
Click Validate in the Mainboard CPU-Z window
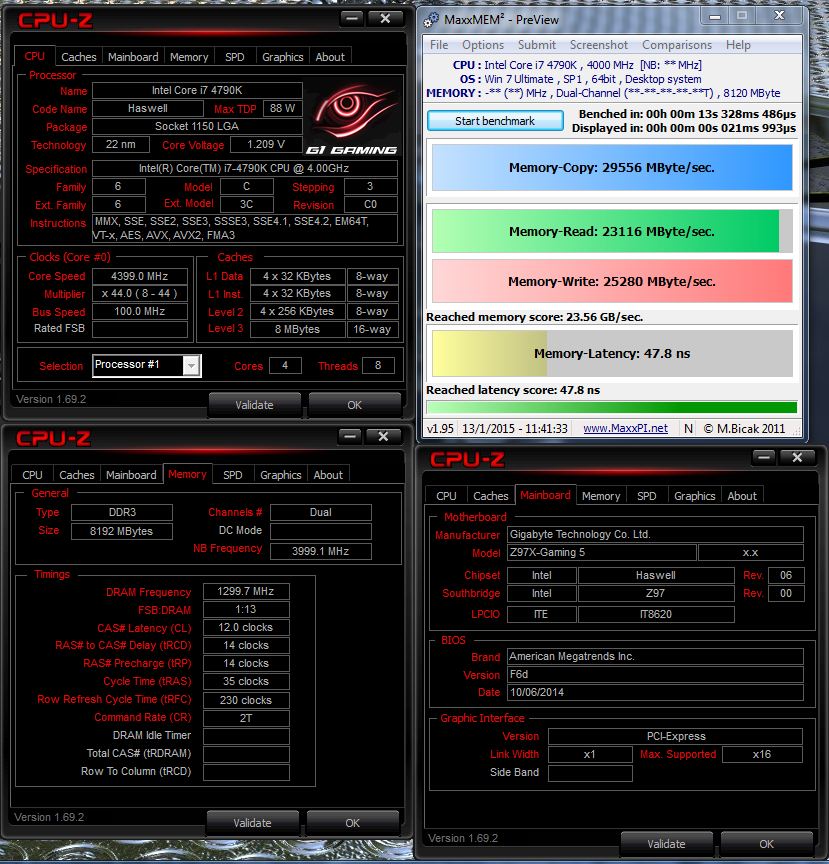click(666, 844)
